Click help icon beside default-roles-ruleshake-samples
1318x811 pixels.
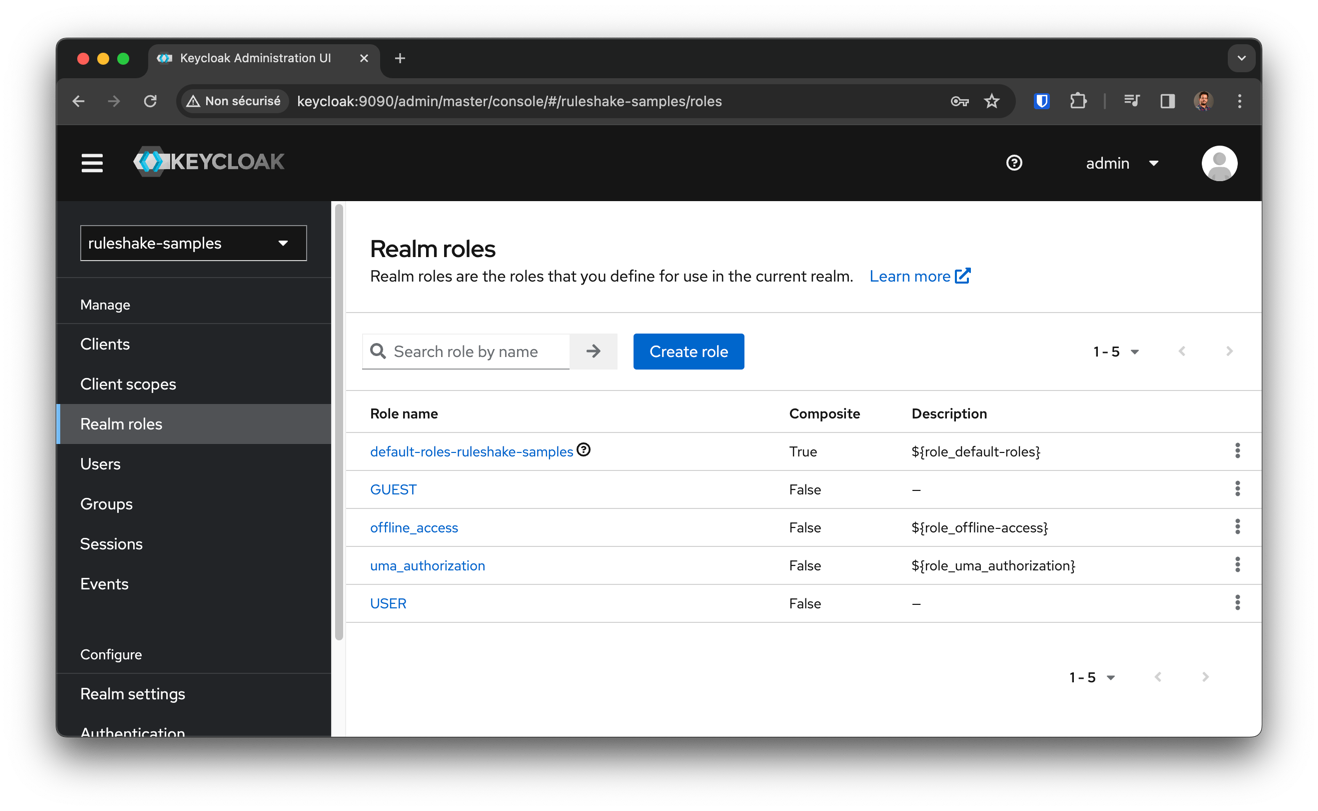click(x=584, y=450)
